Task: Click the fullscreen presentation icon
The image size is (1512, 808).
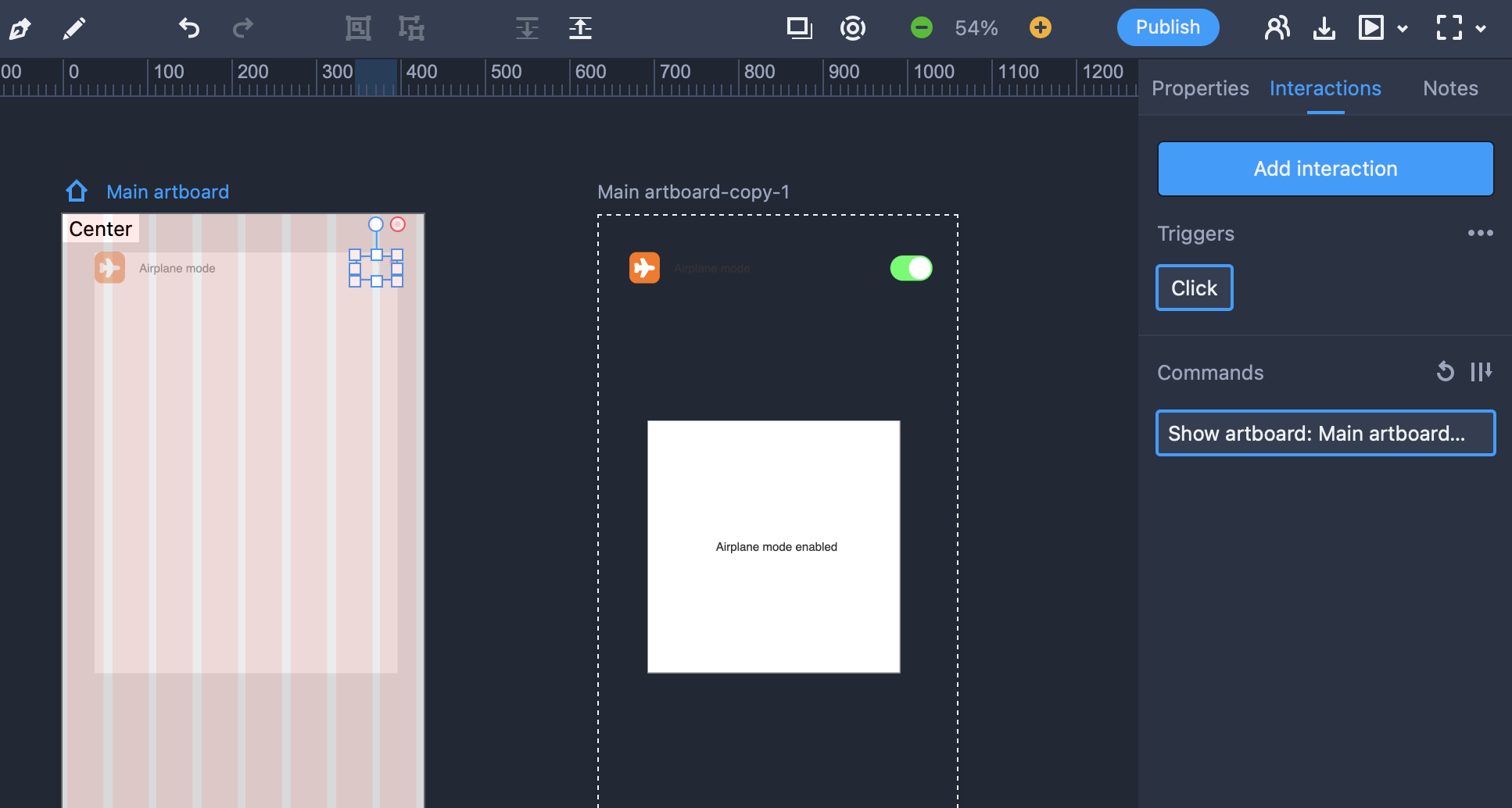Action: point(1450,27)
